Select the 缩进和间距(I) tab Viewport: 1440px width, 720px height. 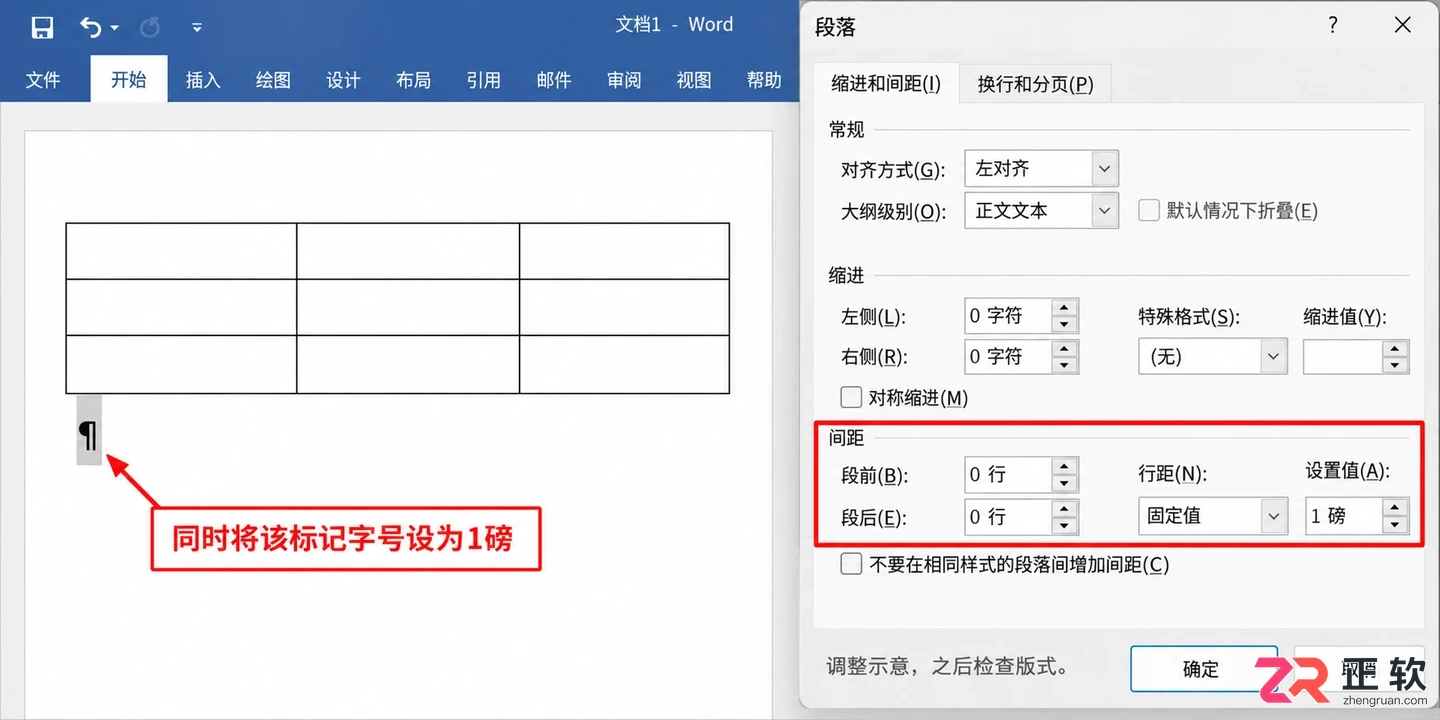click(x=886, y=84)
